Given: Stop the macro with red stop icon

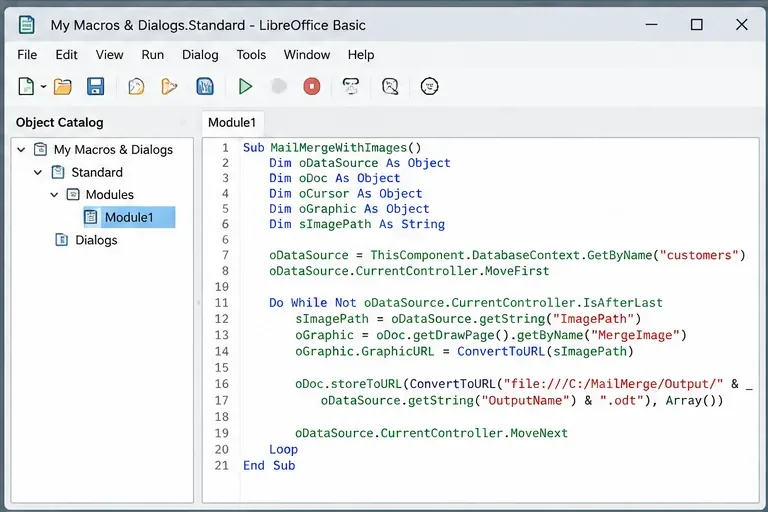Looking at the screenshot, I should click(x=312, y=87).
